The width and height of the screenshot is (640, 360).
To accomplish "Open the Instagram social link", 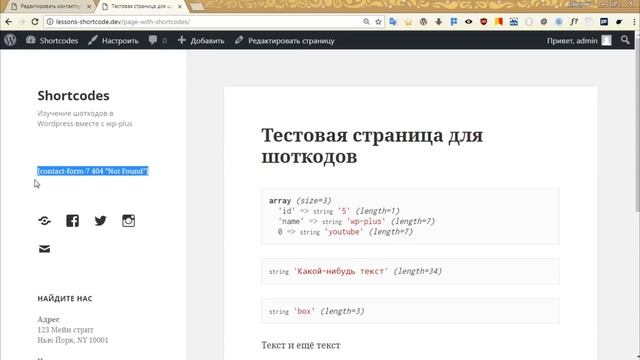I will click(129, 221).
